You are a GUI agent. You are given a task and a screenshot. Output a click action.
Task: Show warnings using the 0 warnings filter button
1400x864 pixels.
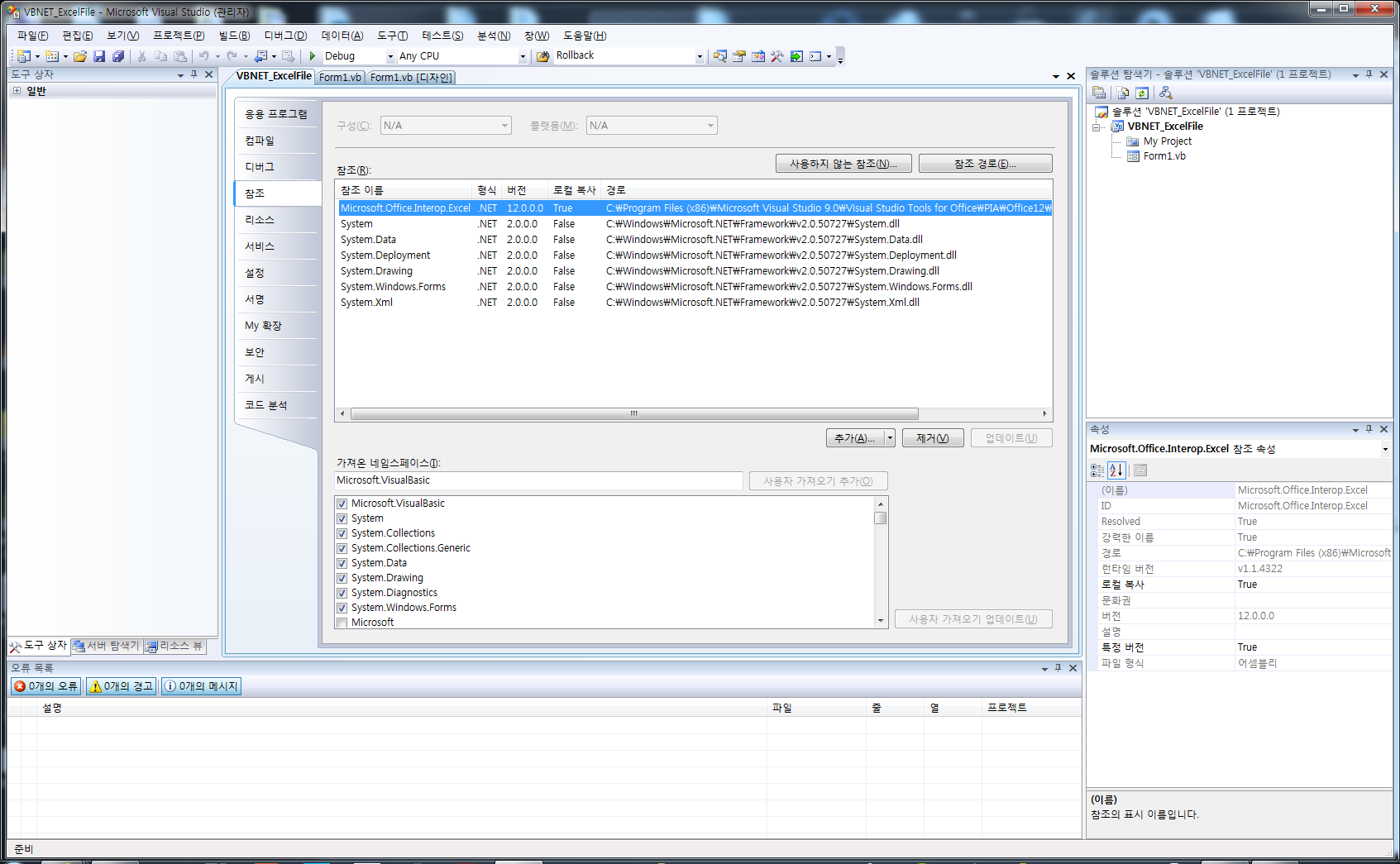pos(122,686)
